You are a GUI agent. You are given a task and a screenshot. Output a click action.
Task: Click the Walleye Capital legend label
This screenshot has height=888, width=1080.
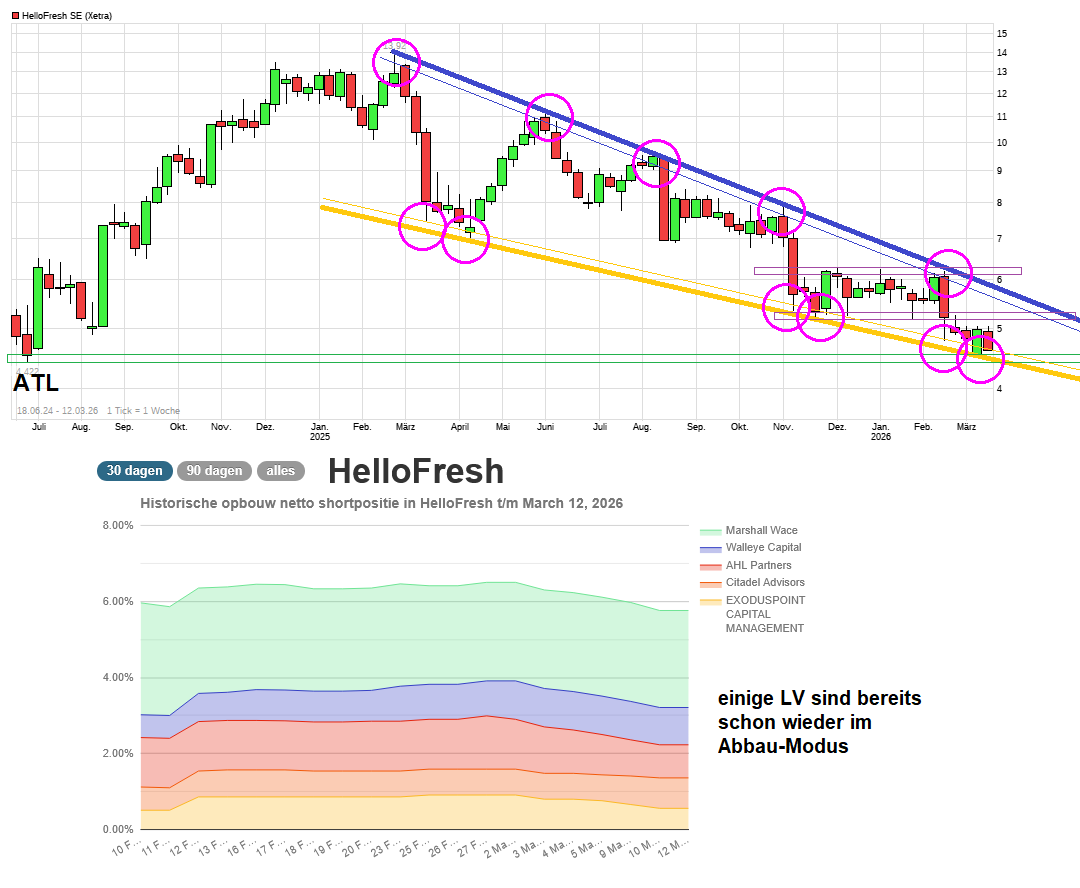click(763, 547)
